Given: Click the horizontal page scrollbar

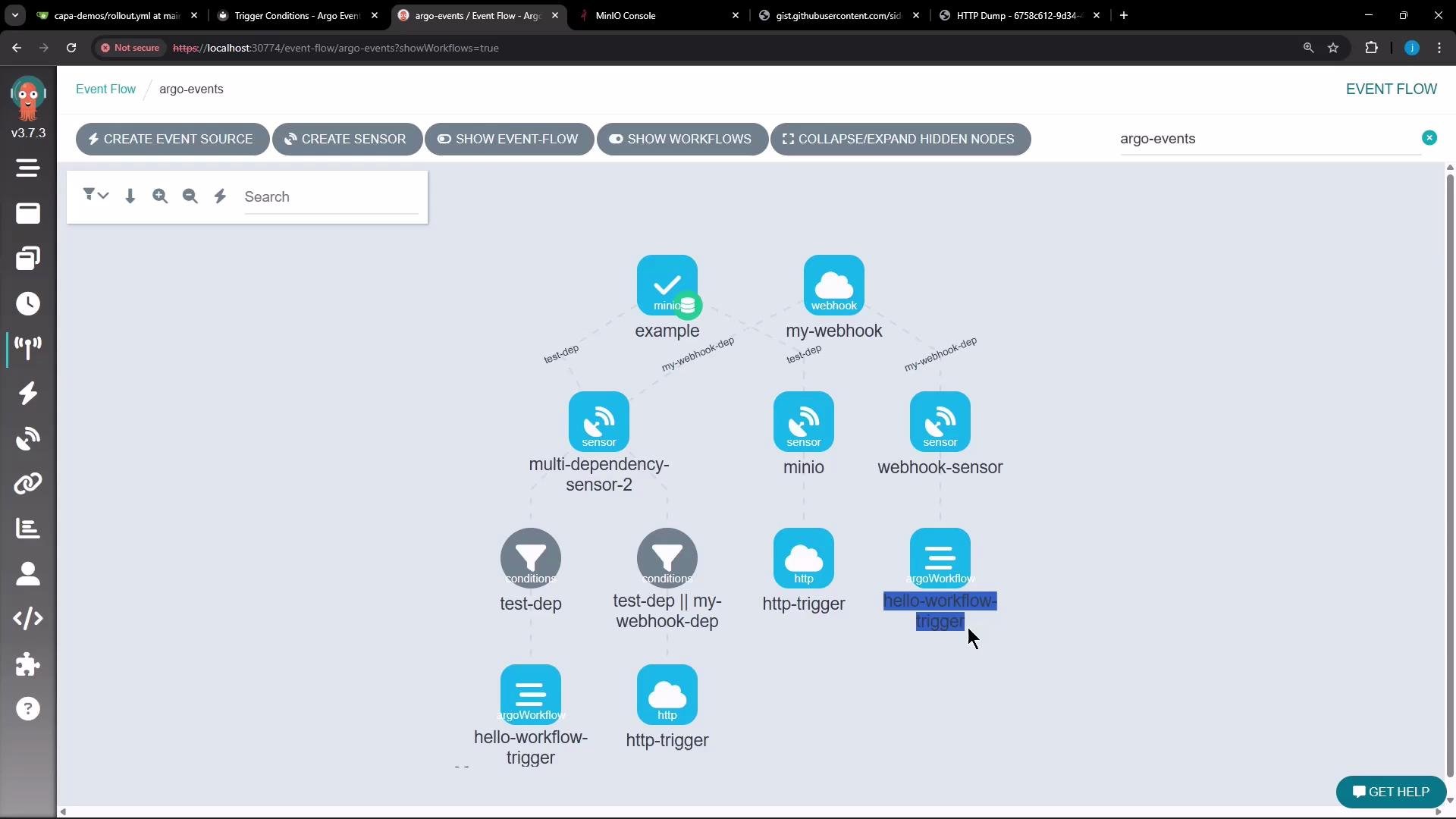Looking at the screenshot, I should [x=751, y=811].
